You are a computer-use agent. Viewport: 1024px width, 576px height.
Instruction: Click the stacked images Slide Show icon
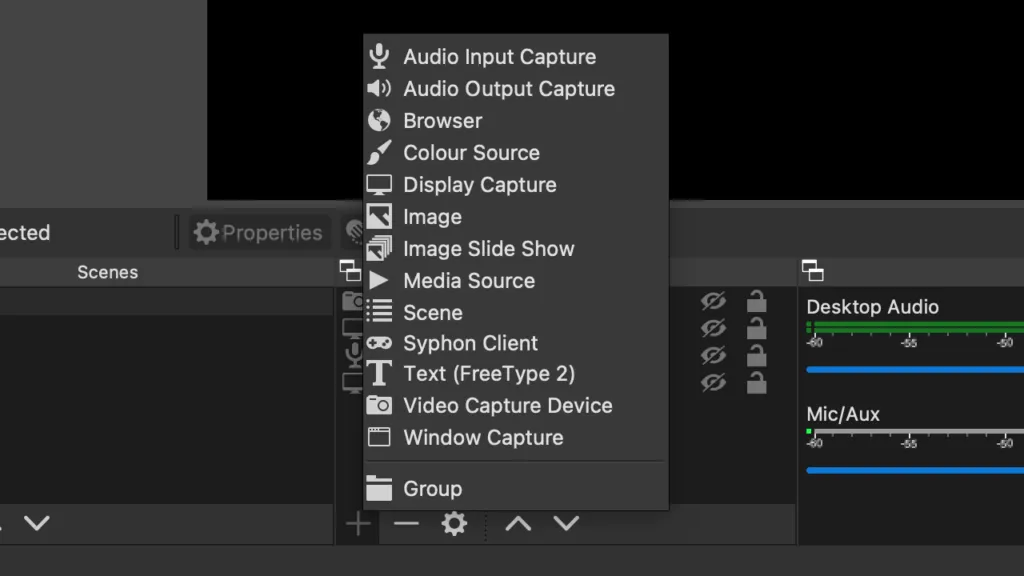pyautogui.click(x=379, y=248)
